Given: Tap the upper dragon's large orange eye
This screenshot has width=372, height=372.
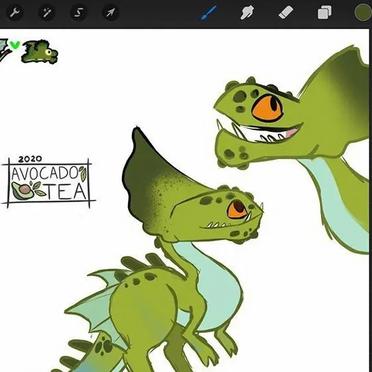Looking at the screenshot, I should coord(267,108).
